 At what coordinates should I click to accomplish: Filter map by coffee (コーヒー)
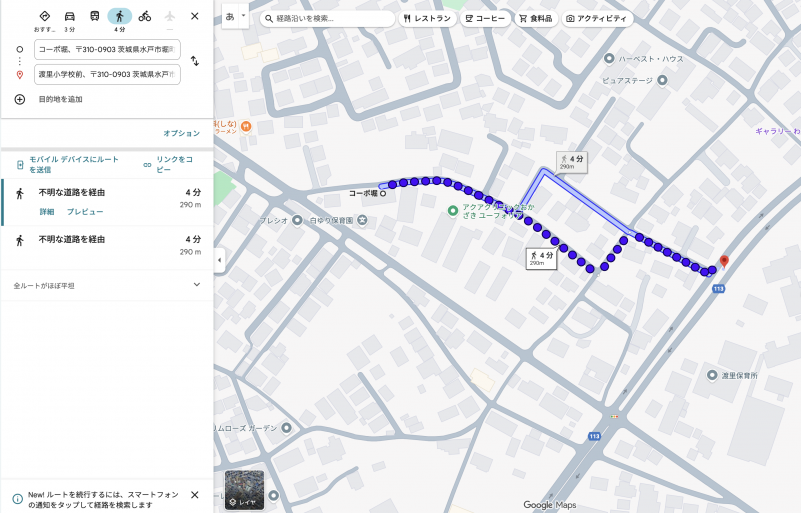[485, 19]
